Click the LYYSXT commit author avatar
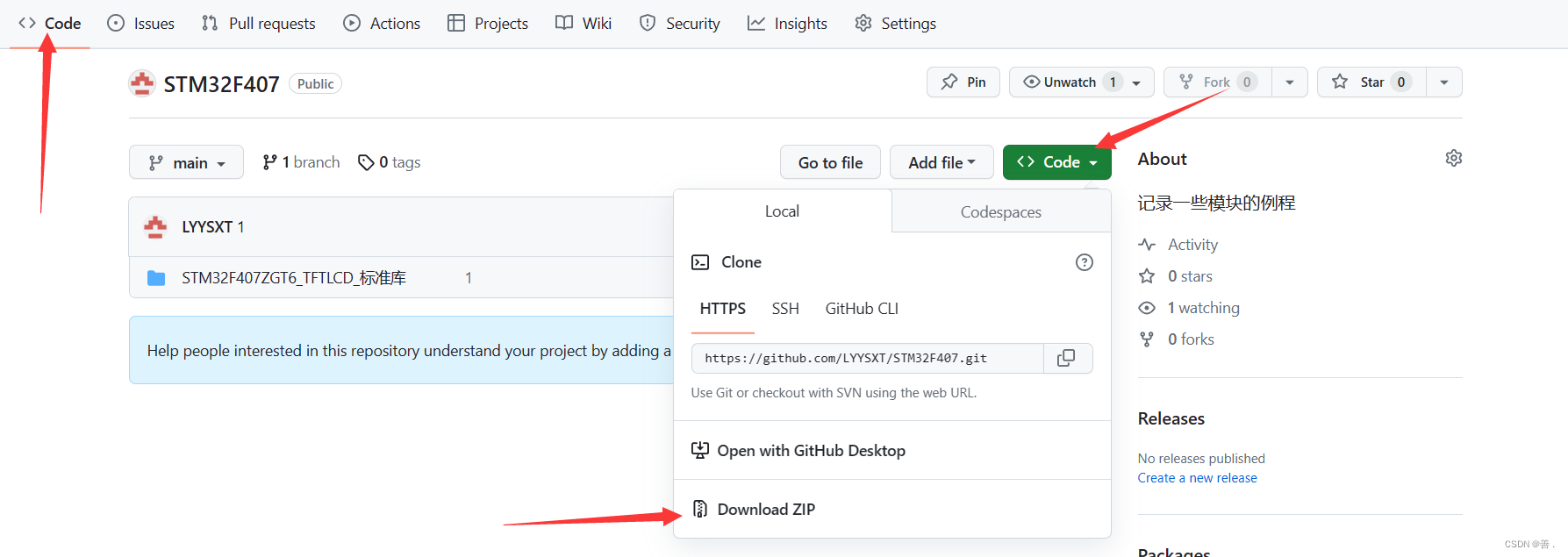The image size is (1568, 557). coord(155,227)
